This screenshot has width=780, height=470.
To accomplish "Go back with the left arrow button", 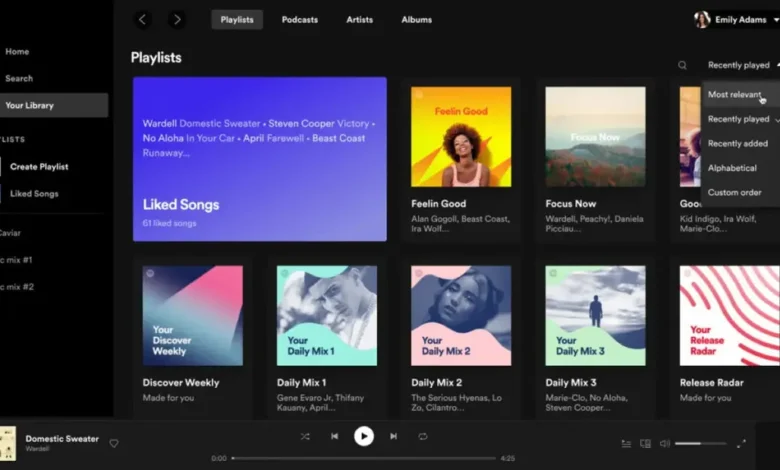I will pos(142,20).
